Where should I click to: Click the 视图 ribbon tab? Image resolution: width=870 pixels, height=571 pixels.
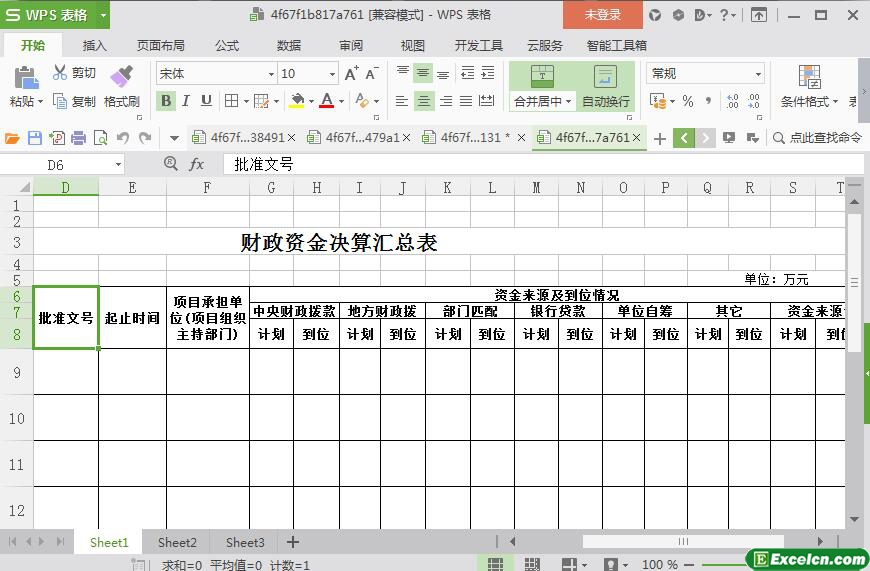point(412,46)
